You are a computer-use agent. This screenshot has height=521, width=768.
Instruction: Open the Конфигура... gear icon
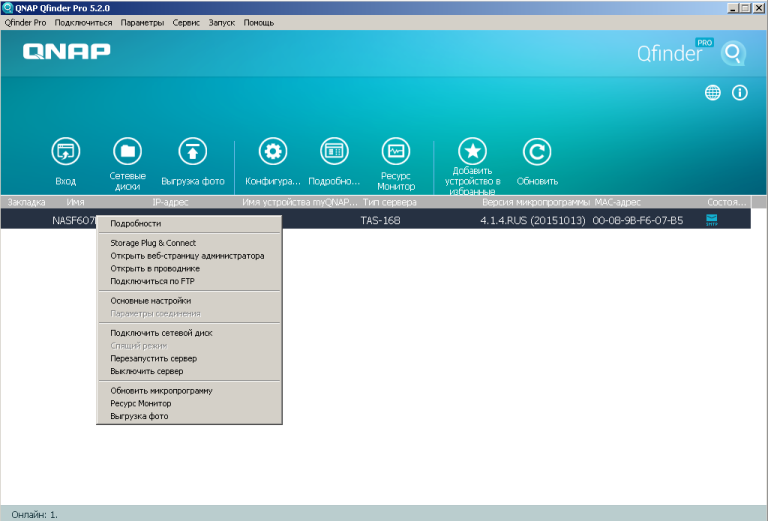tap(273, 151)
